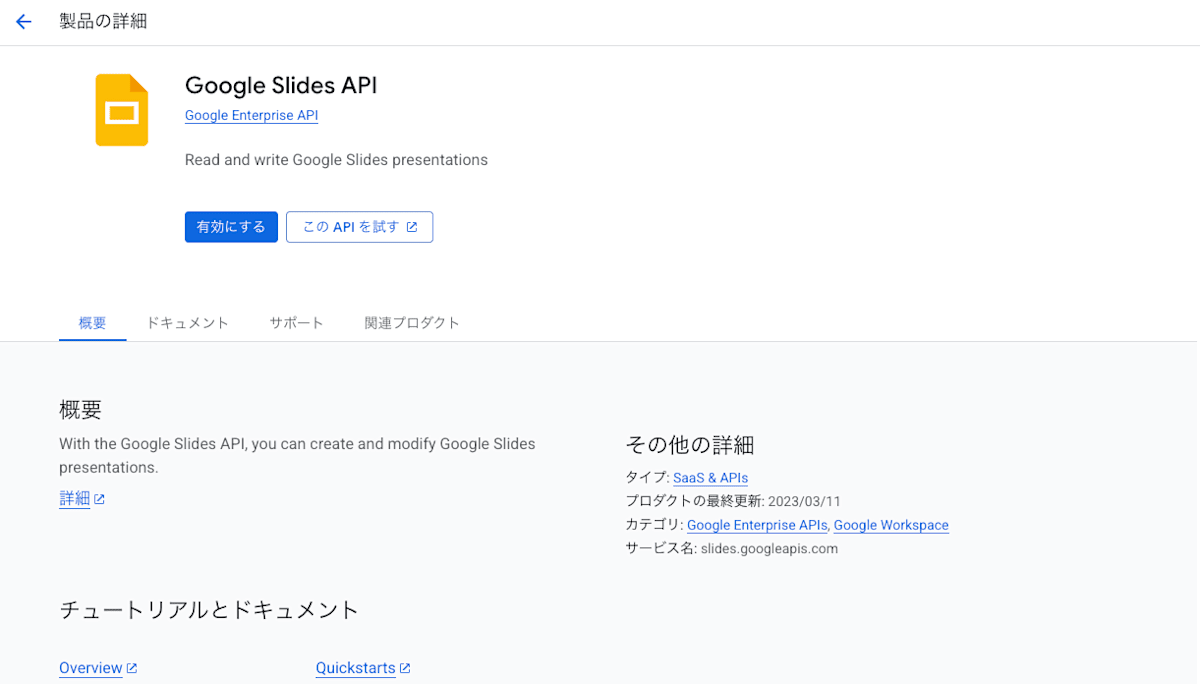Follow the 詳細 link
The image size is (1200, 684).
point(74,499)
